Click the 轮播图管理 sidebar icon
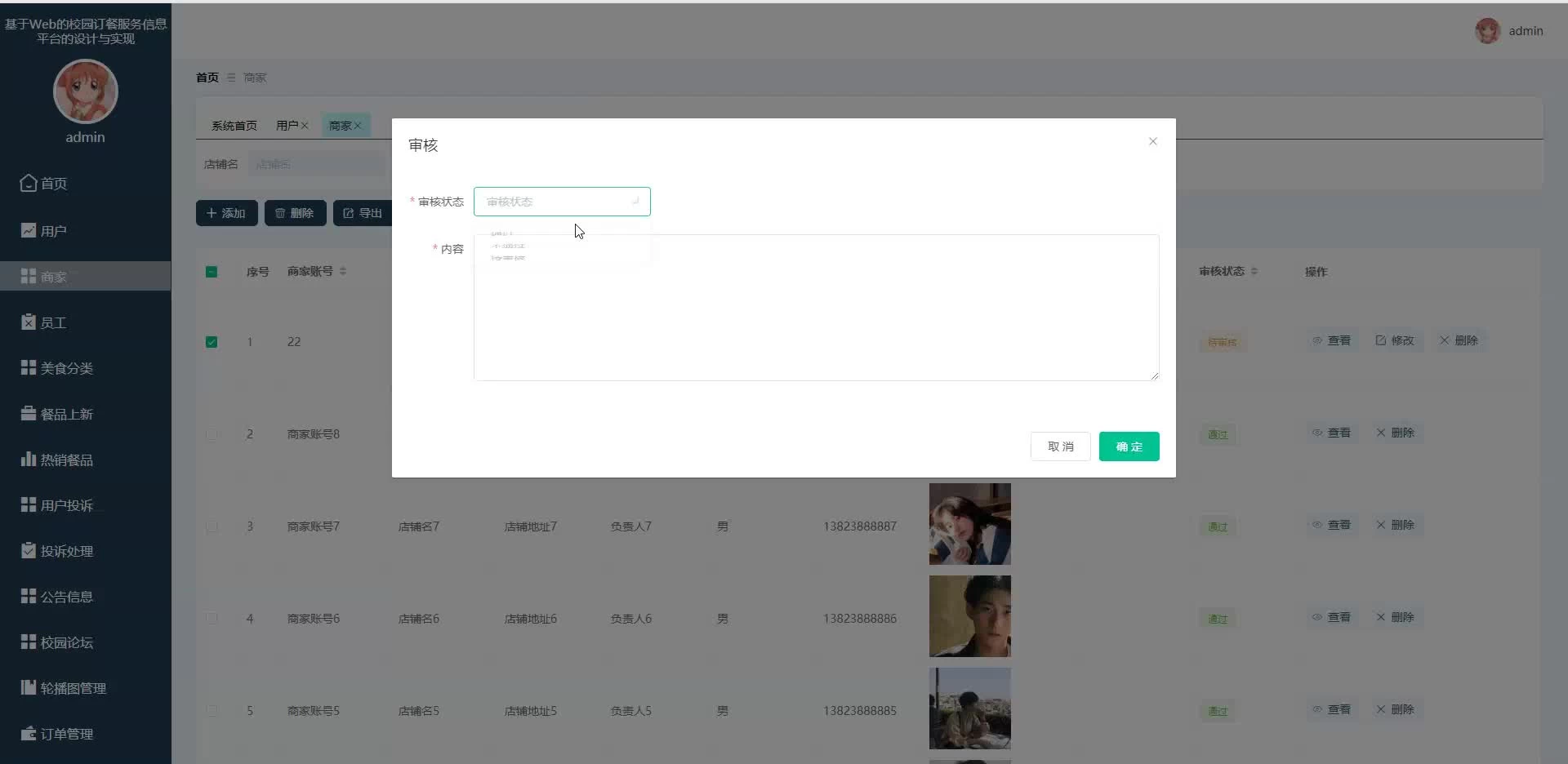The height and width of the screenshot is (764, 1568). coord(29,687)
